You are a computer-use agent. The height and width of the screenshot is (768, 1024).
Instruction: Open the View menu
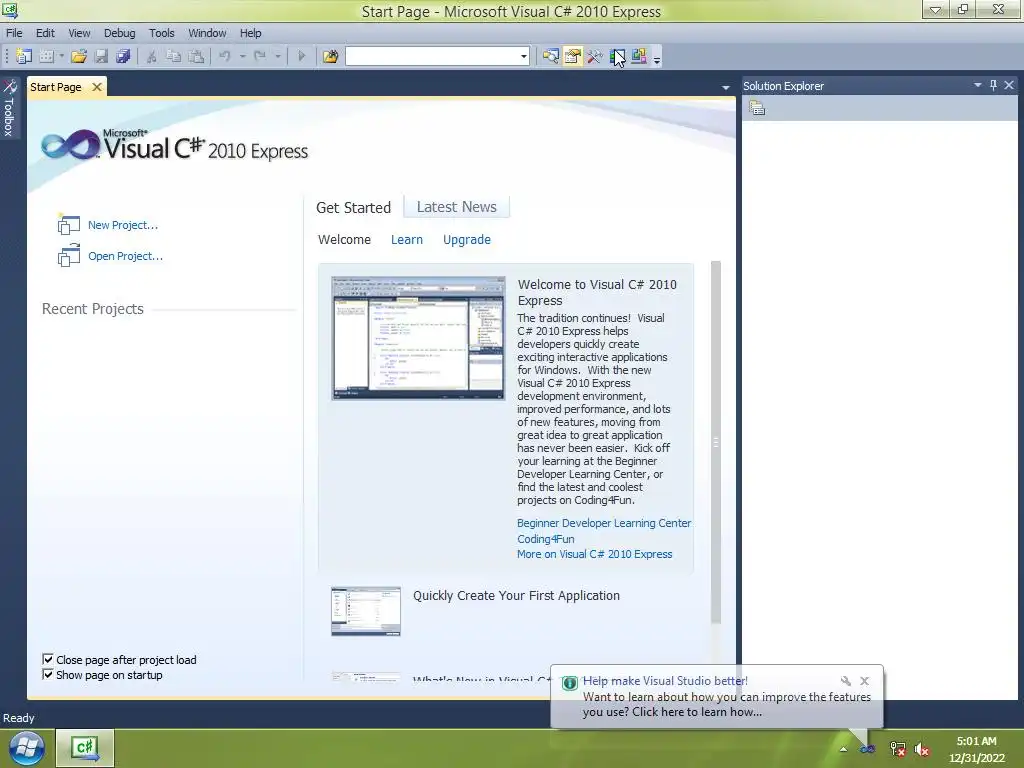pos(79,33)
